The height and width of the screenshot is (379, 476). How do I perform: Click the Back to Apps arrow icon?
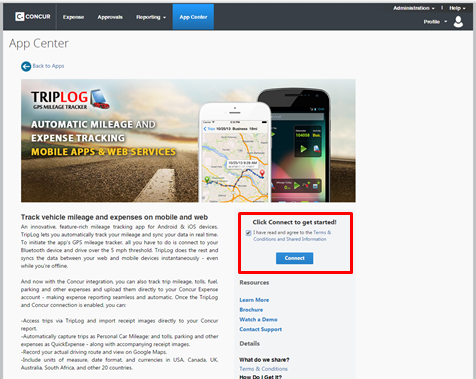point(26,66)
